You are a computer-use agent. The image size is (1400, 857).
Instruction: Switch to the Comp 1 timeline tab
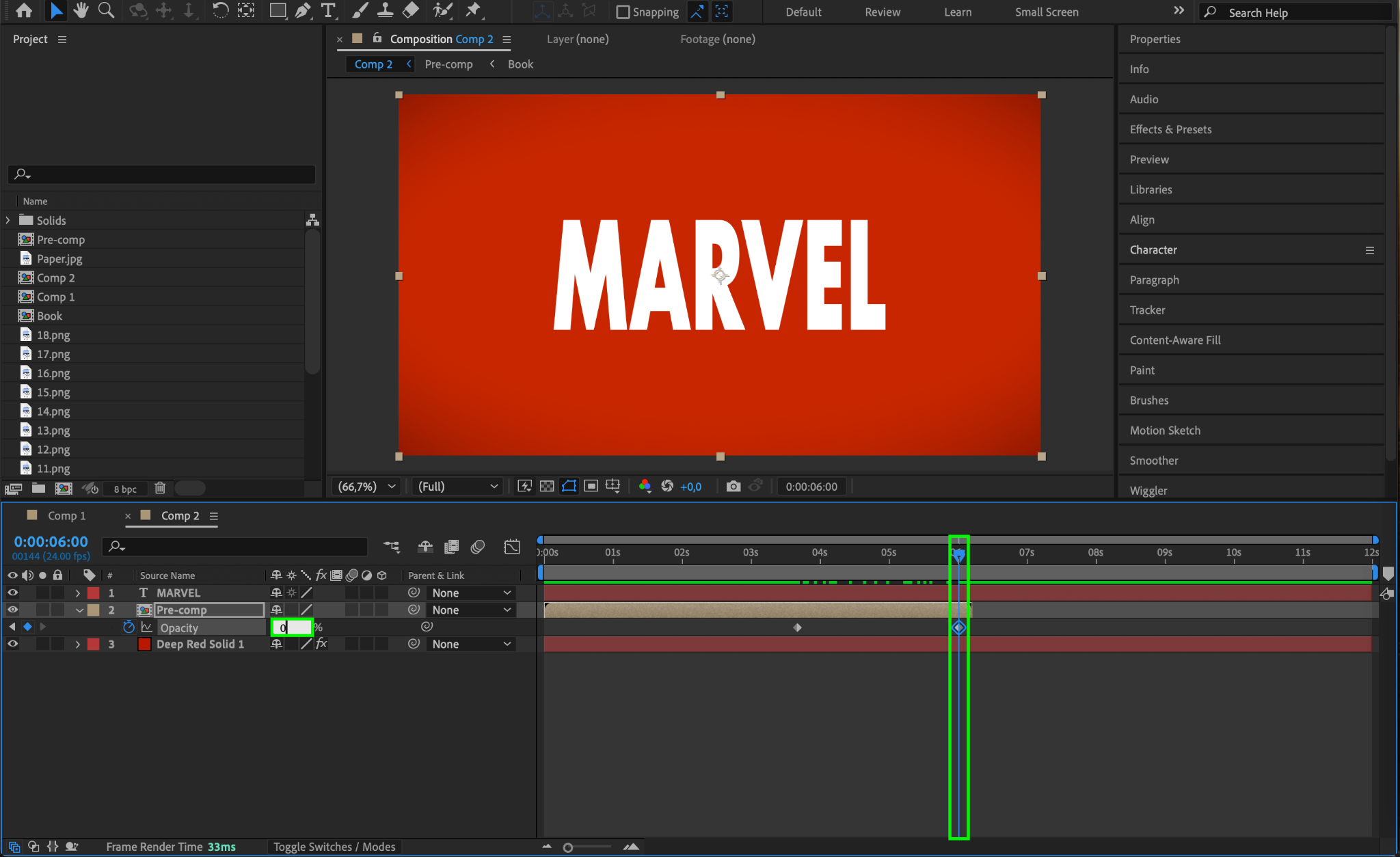point(66,515)
